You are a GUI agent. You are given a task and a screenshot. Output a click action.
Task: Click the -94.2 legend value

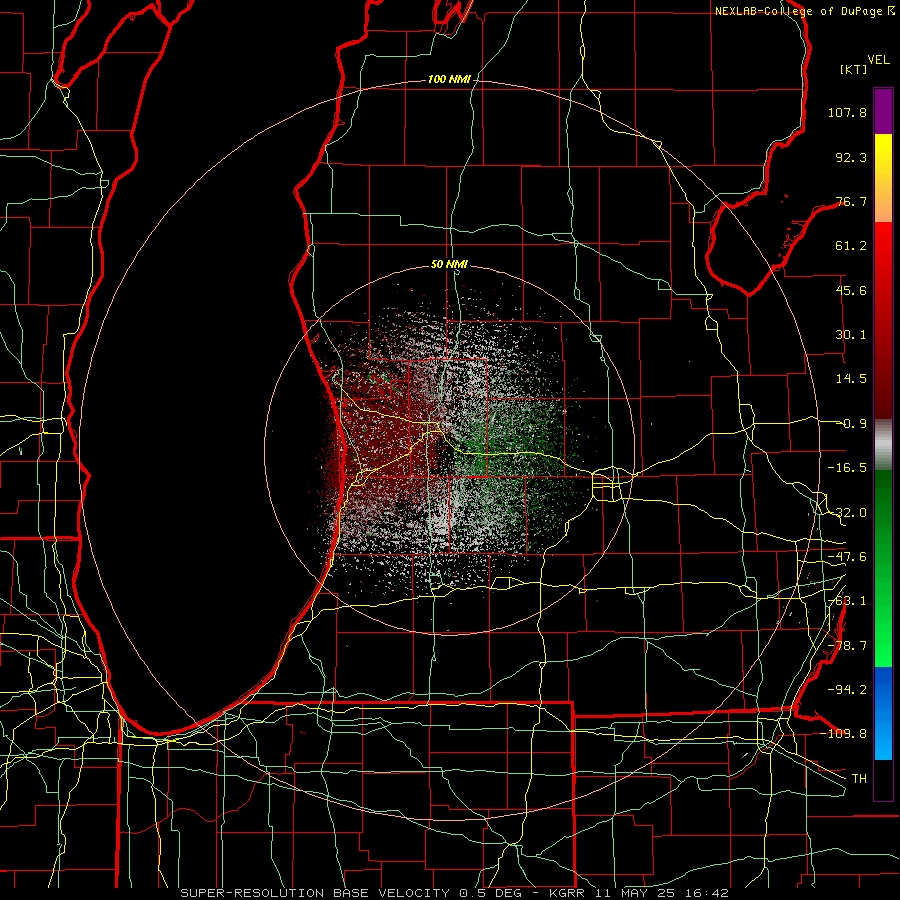(x=847, y=689)
